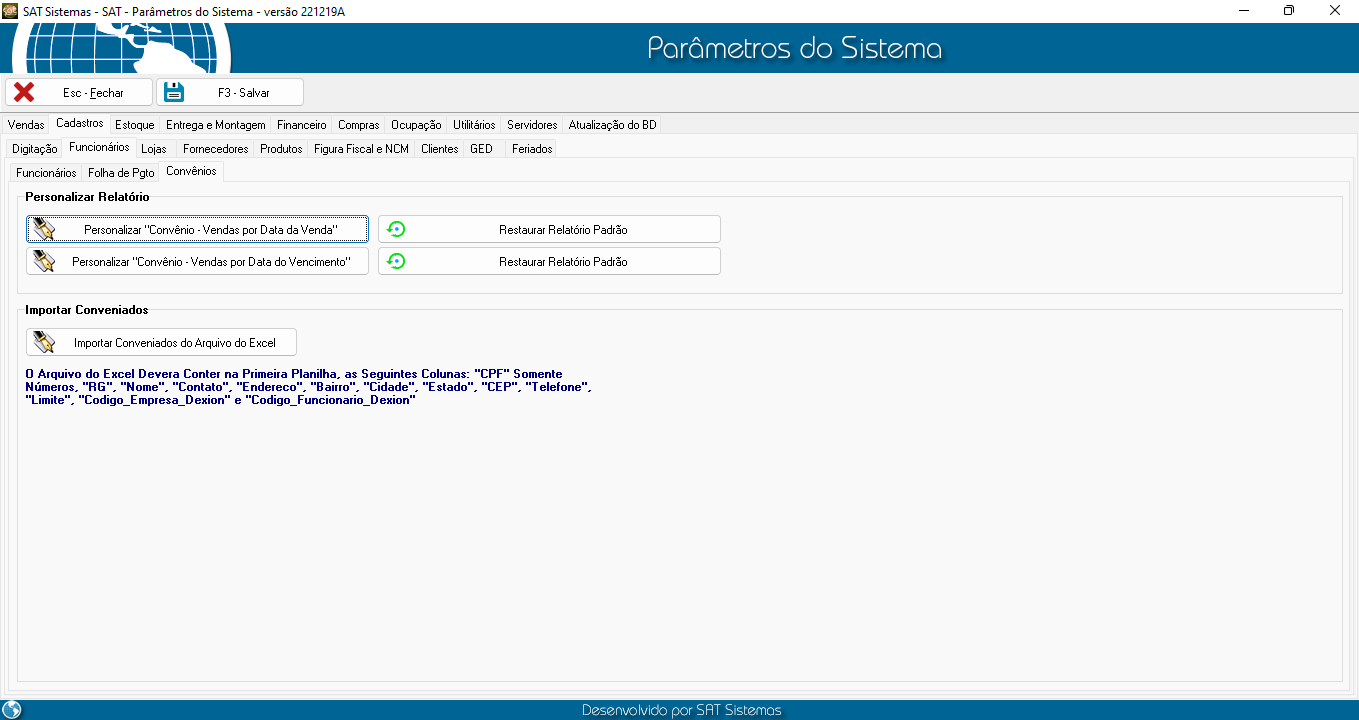
Task: Click the SAT application icon in title bar
Action: [10, 10]
